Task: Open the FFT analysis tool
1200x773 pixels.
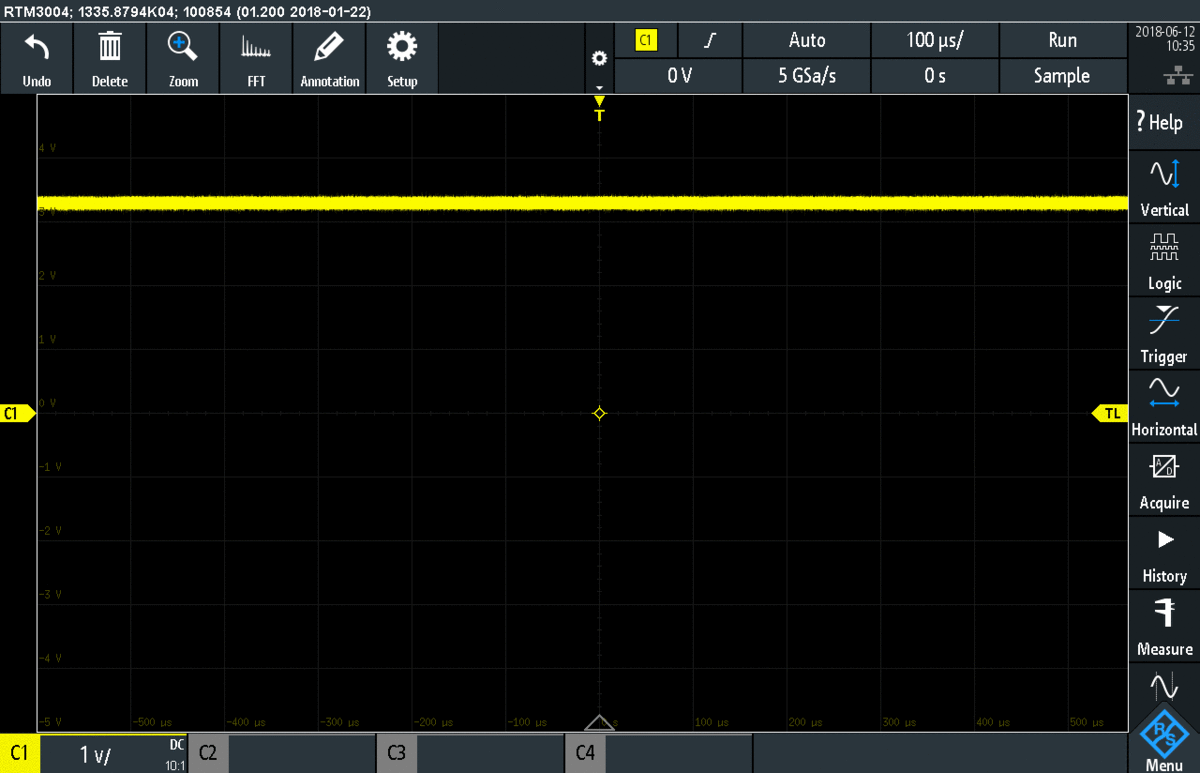Action: (255, 57)
